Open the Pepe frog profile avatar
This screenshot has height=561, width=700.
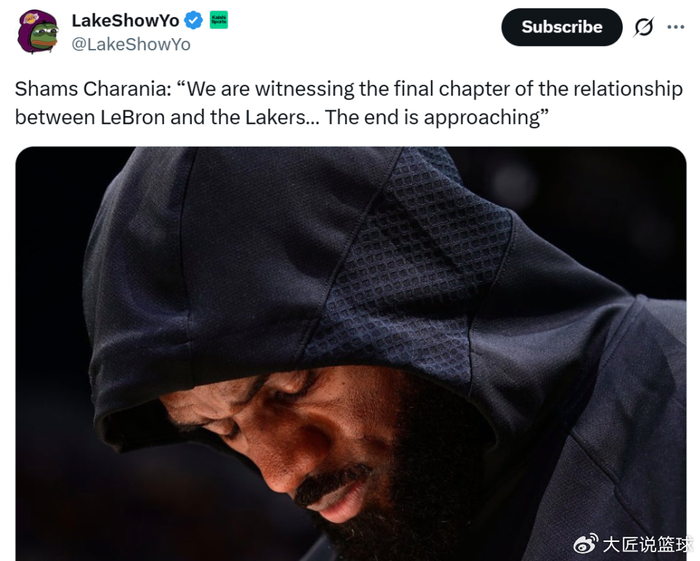click(x=38, y=32)
